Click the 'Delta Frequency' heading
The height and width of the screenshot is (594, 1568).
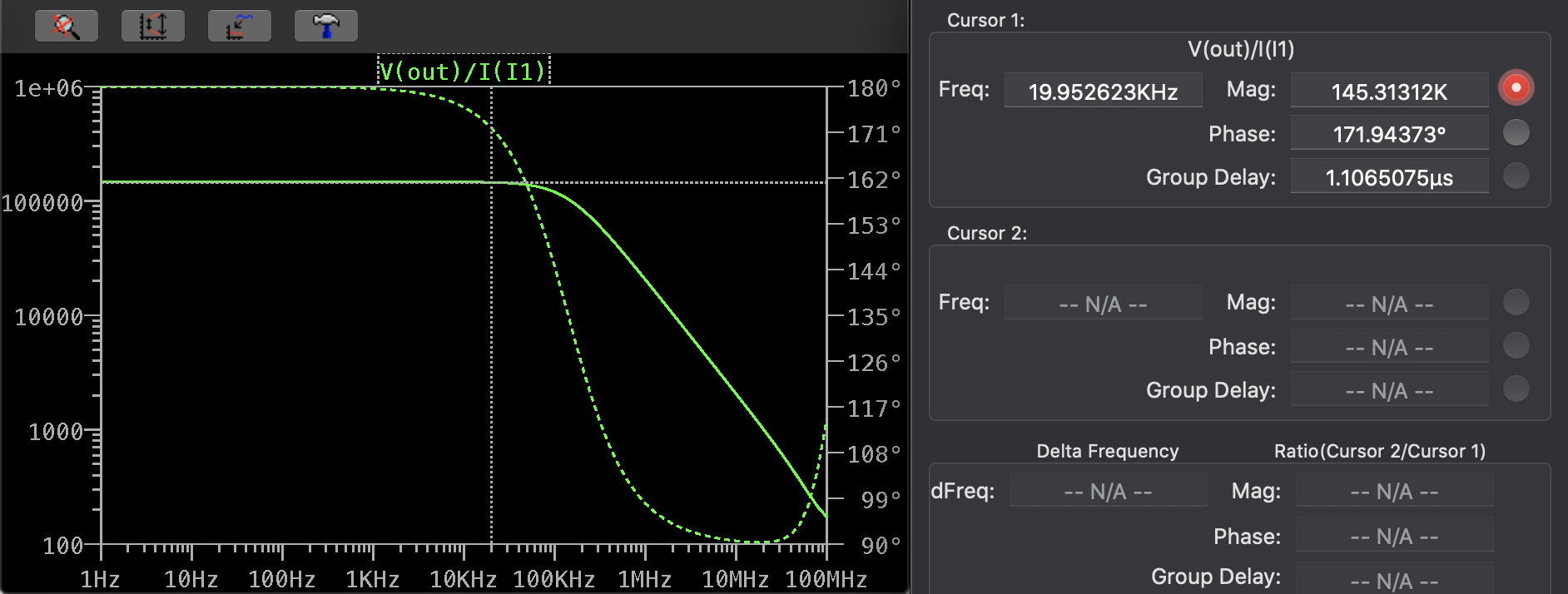tap(1108, 451)
